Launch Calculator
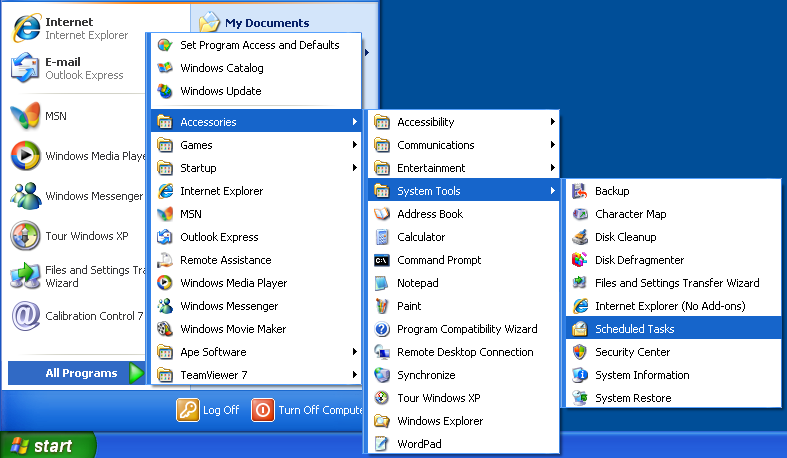Viewport: 787px width, 458px height. [x=463, y=237]
